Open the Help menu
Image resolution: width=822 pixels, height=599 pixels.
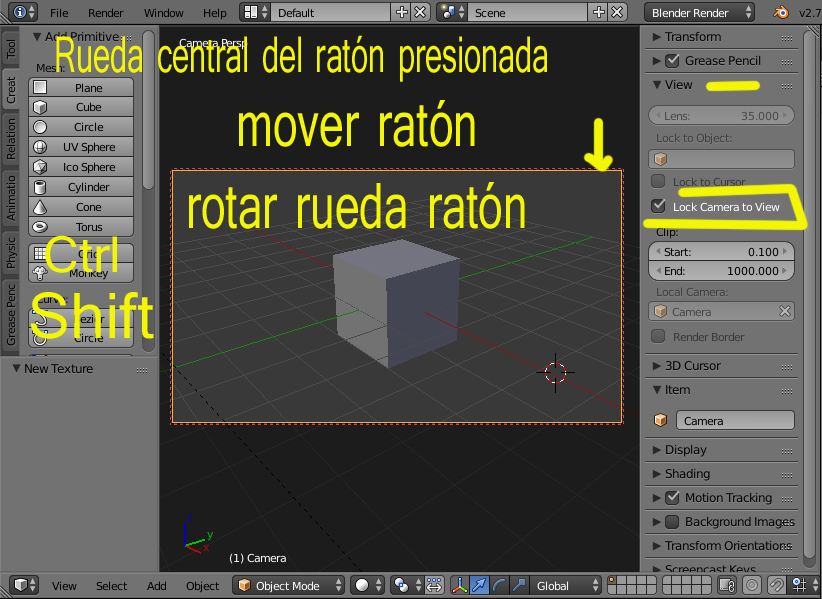click(x=214, y=13)
